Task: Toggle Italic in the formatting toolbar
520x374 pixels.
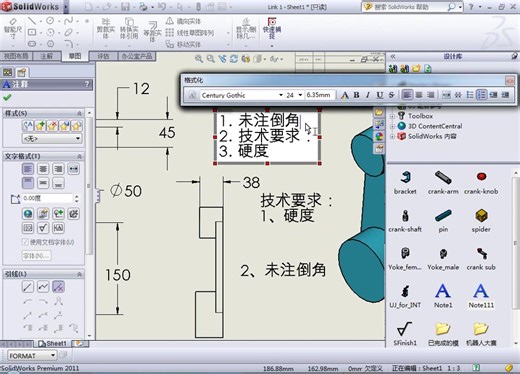Action: coord(368,95)
